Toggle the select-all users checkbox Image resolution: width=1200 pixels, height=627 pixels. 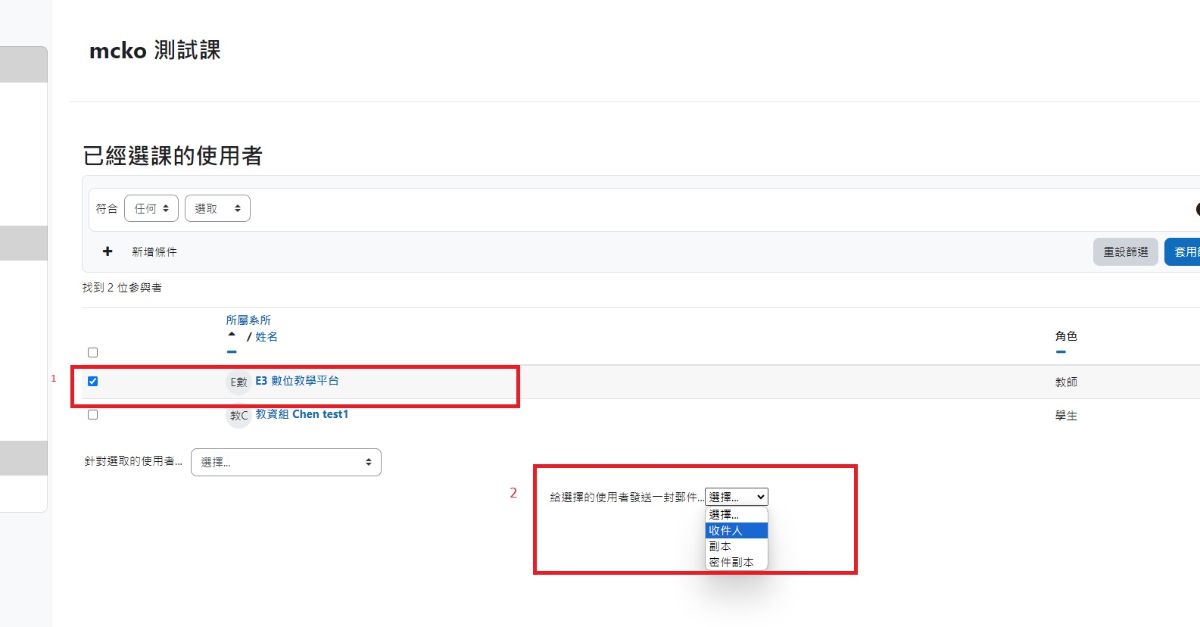[x=93, y=352]
